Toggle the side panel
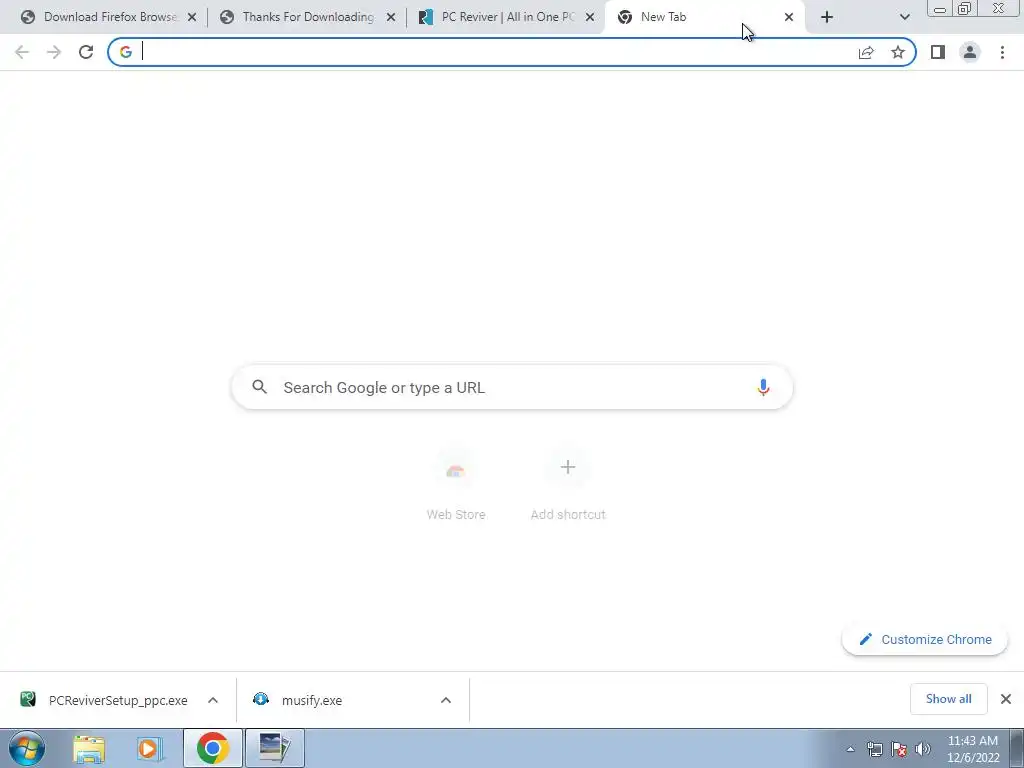1024x768 pixels. (x=938, y=52)
